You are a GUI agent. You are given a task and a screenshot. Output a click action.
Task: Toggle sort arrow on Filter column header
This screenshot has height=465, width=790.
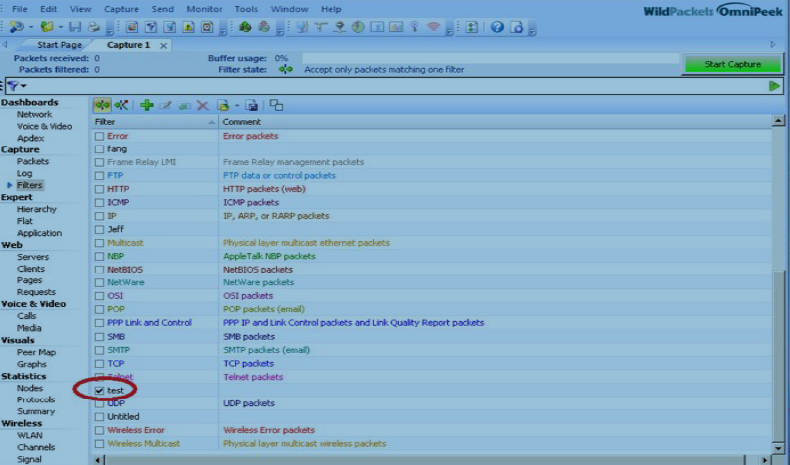click(211, 122)
